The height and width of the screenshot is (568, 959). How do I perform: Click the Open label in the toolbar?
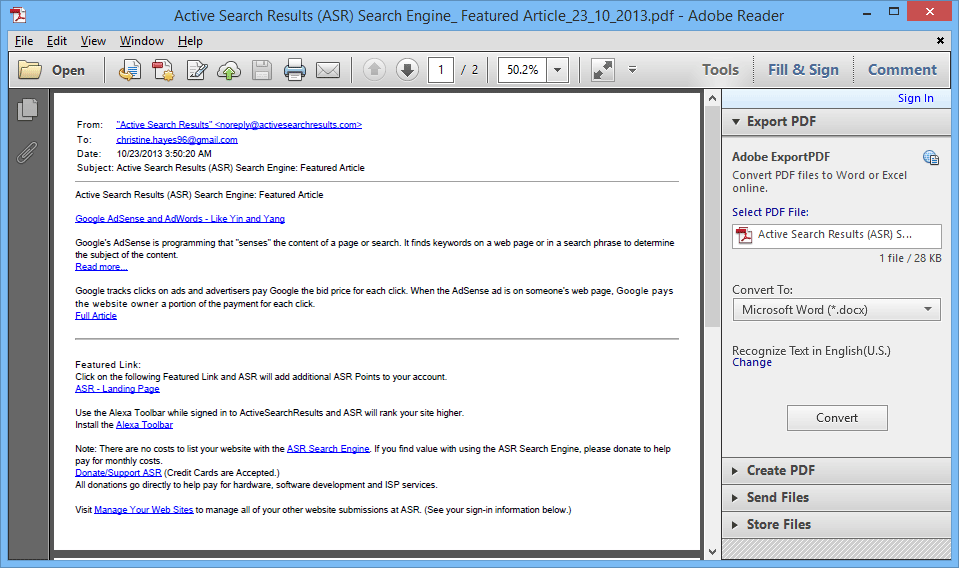[68, 70]
